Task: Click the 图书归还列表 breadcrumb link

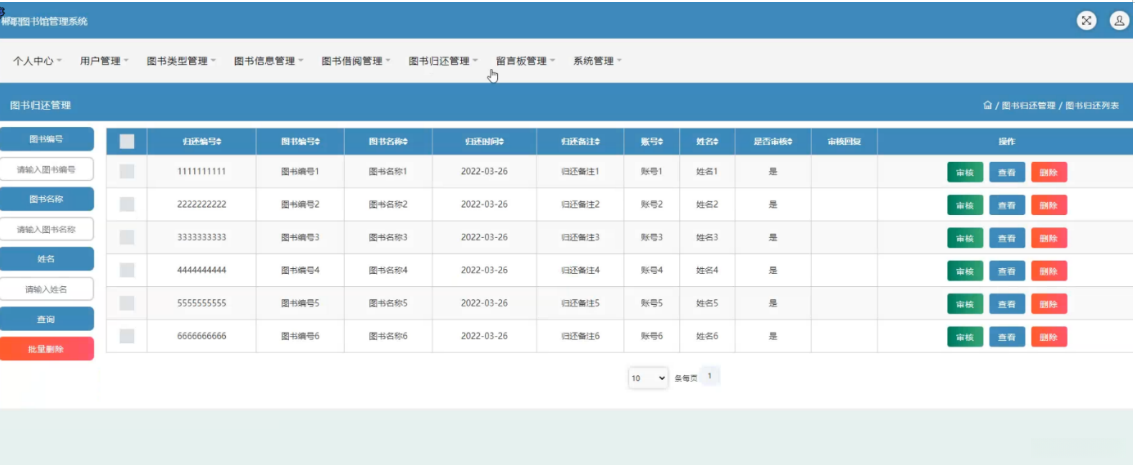Action: click(x=1092, y=106)
